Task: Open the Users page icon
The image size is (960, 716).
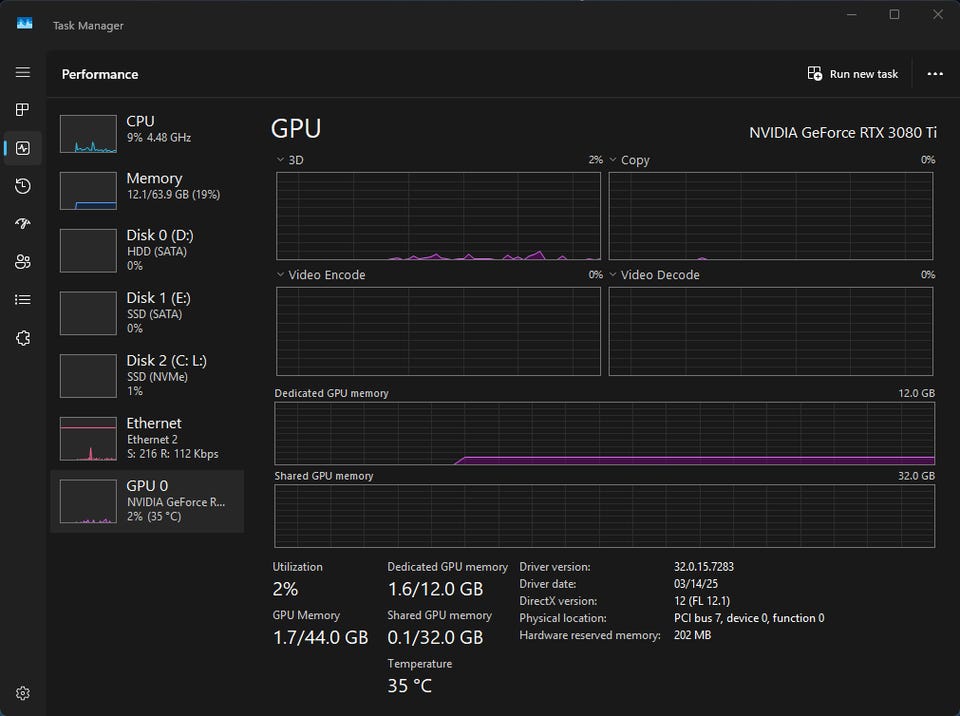Action: click(23, 262)
